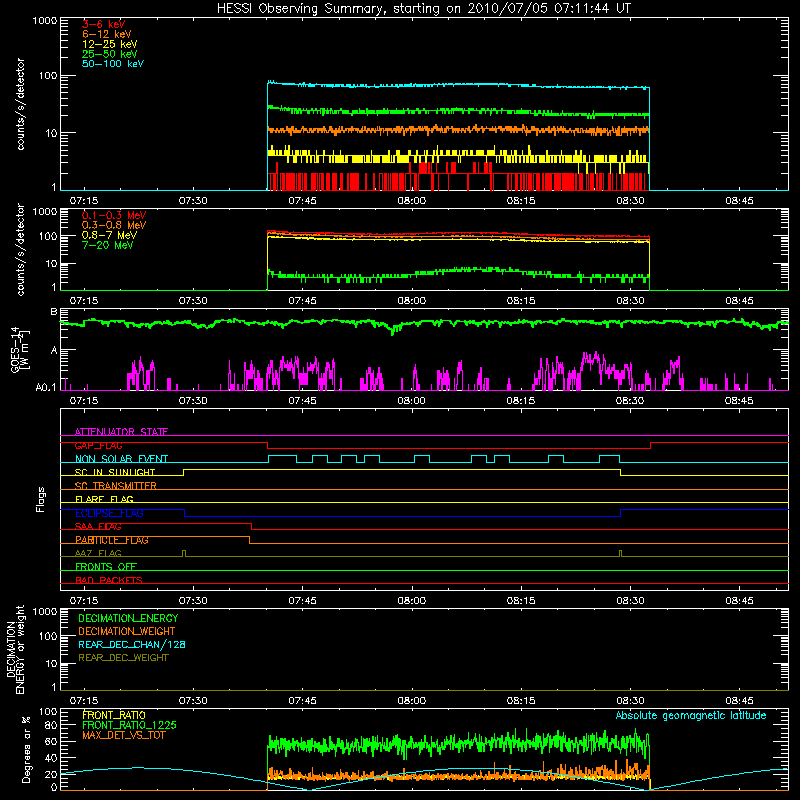Click the 'ECLIPSE_FLAG' flag label

coord(109,513)
